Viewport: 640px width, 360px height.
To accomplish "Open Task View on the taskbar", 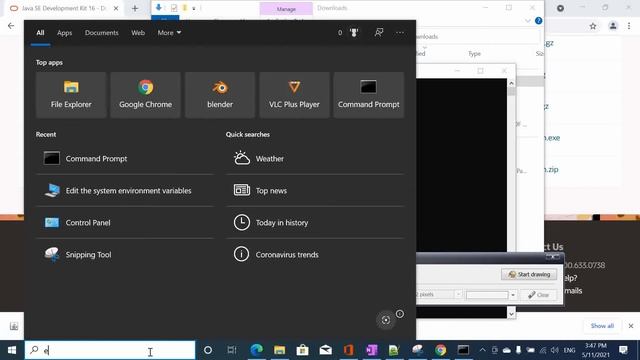I will pyautogui.click(x=232, y=350).
